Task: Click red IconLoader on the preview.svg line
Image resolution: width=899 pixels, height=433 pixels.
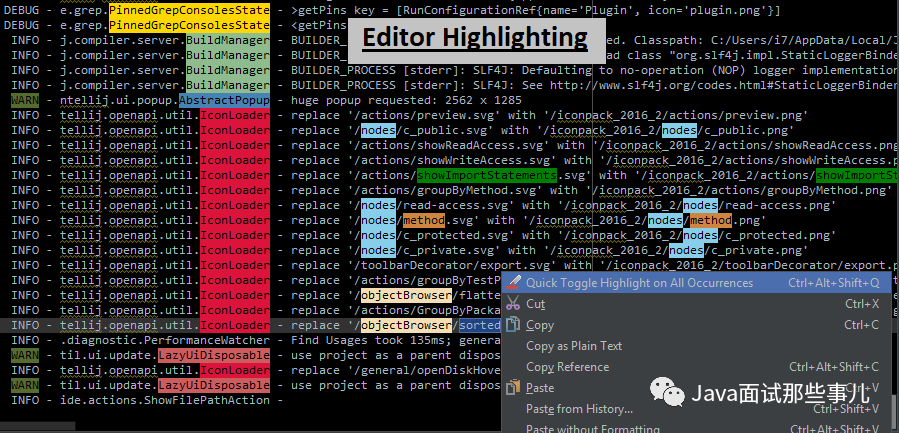Action: (x=234, y=116)
